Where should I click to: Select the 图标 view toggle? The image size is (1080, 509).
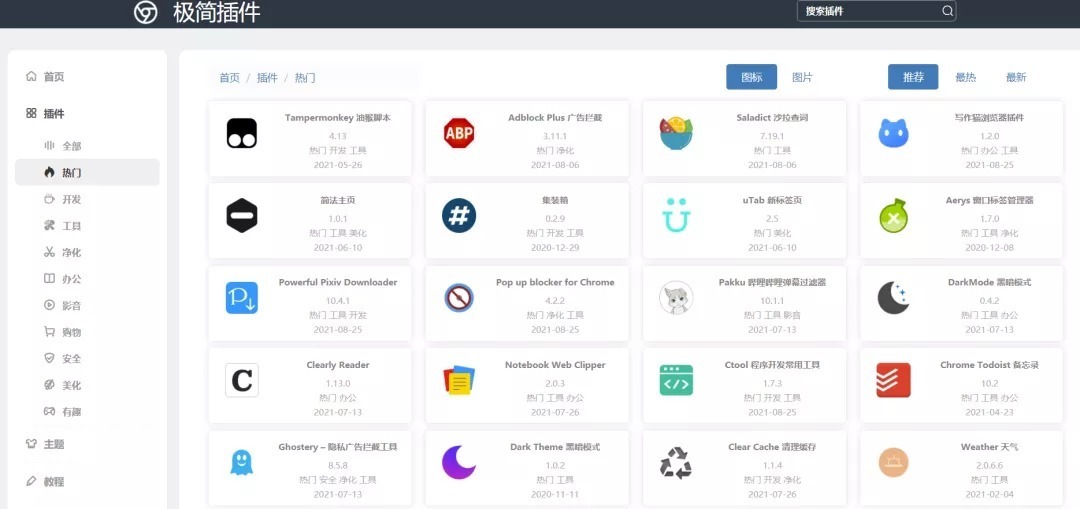coord(751,77)
